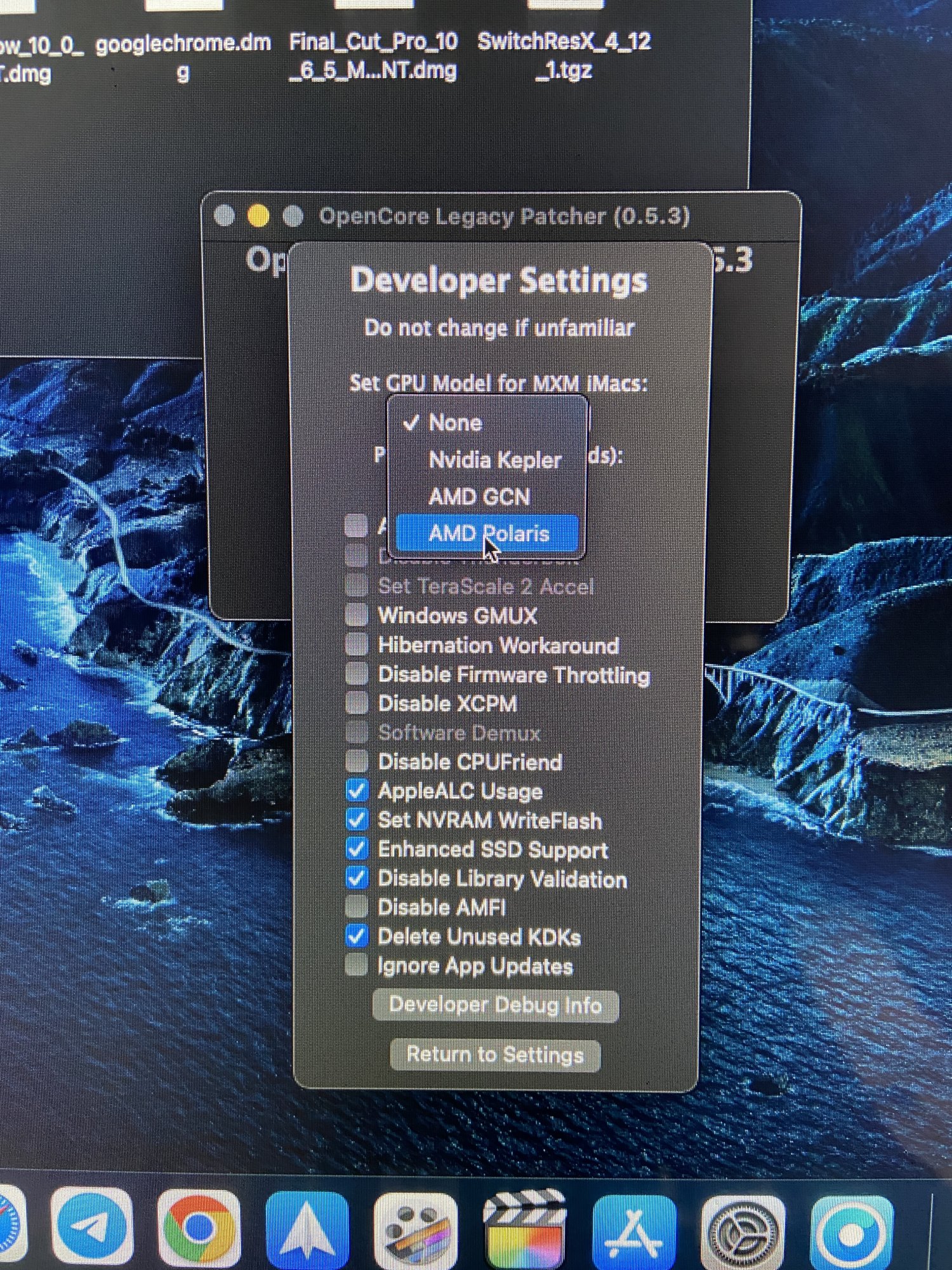Click the Developer Settings heading
Image resolution: width=952 pixels, height=1270 pixels.
499,280
